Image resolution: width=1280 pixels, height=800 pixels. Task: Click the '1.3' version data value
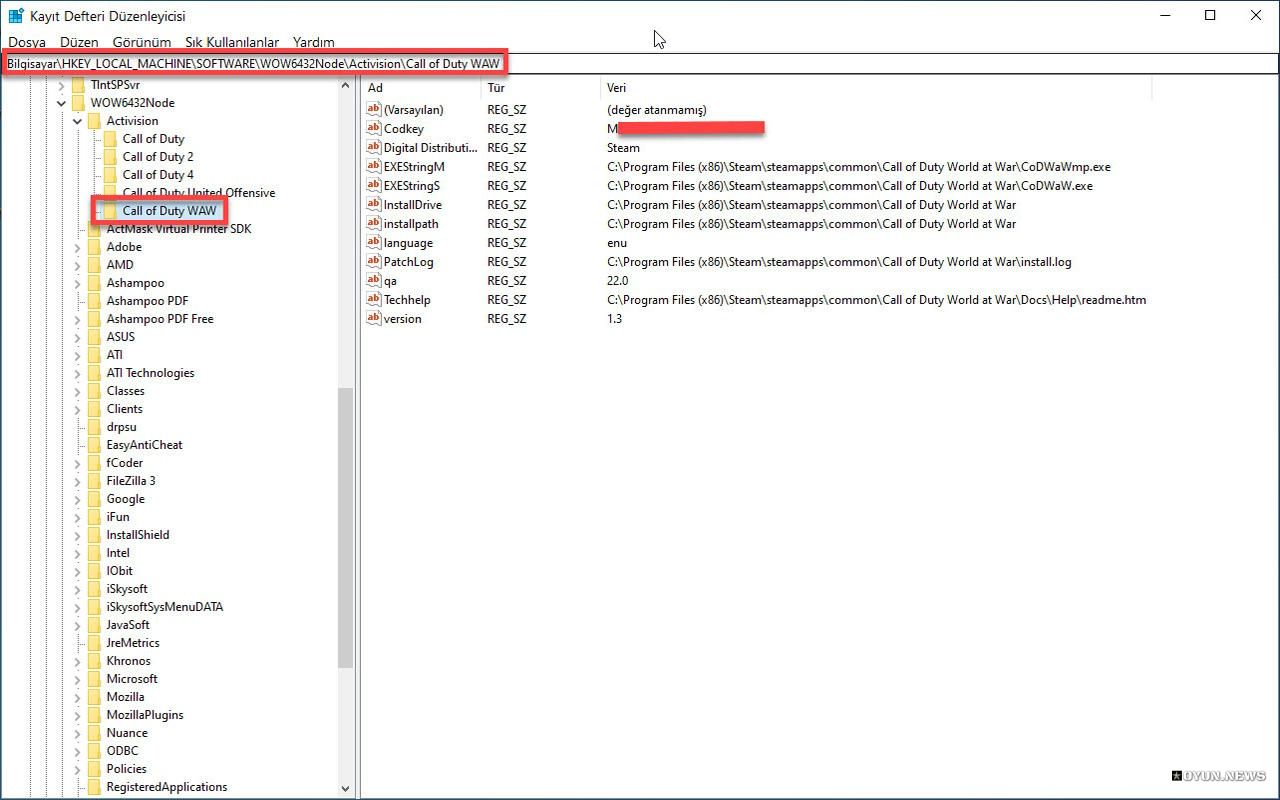tap(614, 319)
